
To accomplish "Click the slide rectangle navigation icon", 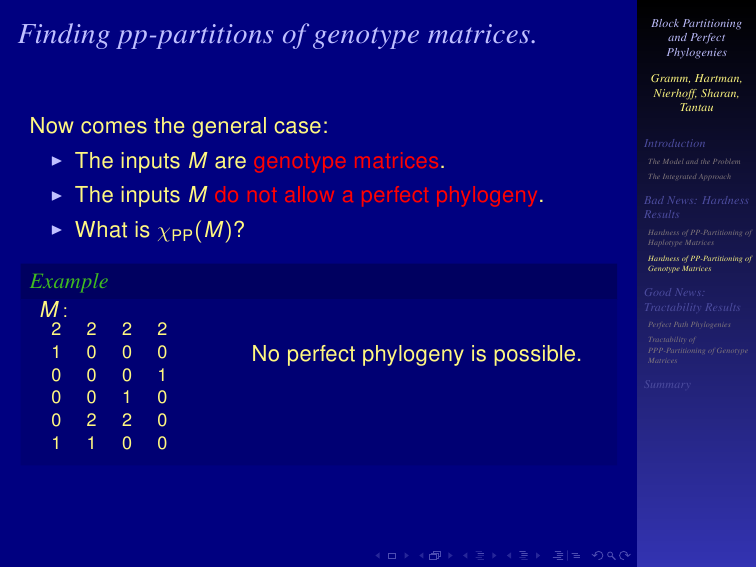I will pos(392,555).
